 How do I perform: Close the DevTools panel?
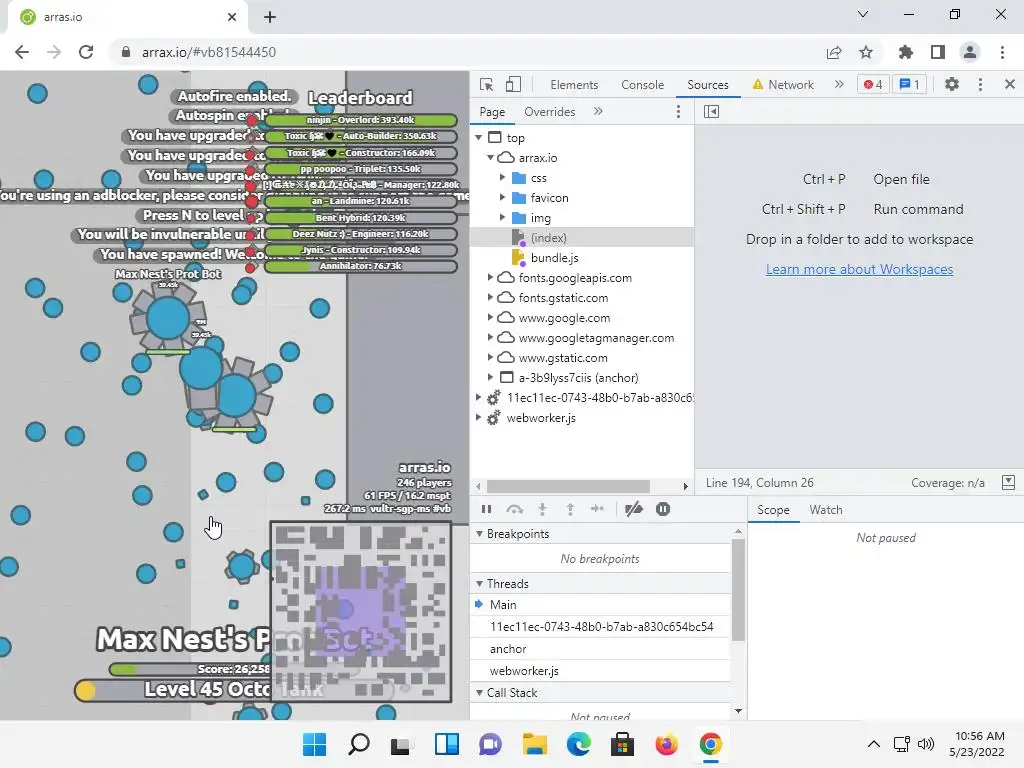[1010, 84]
